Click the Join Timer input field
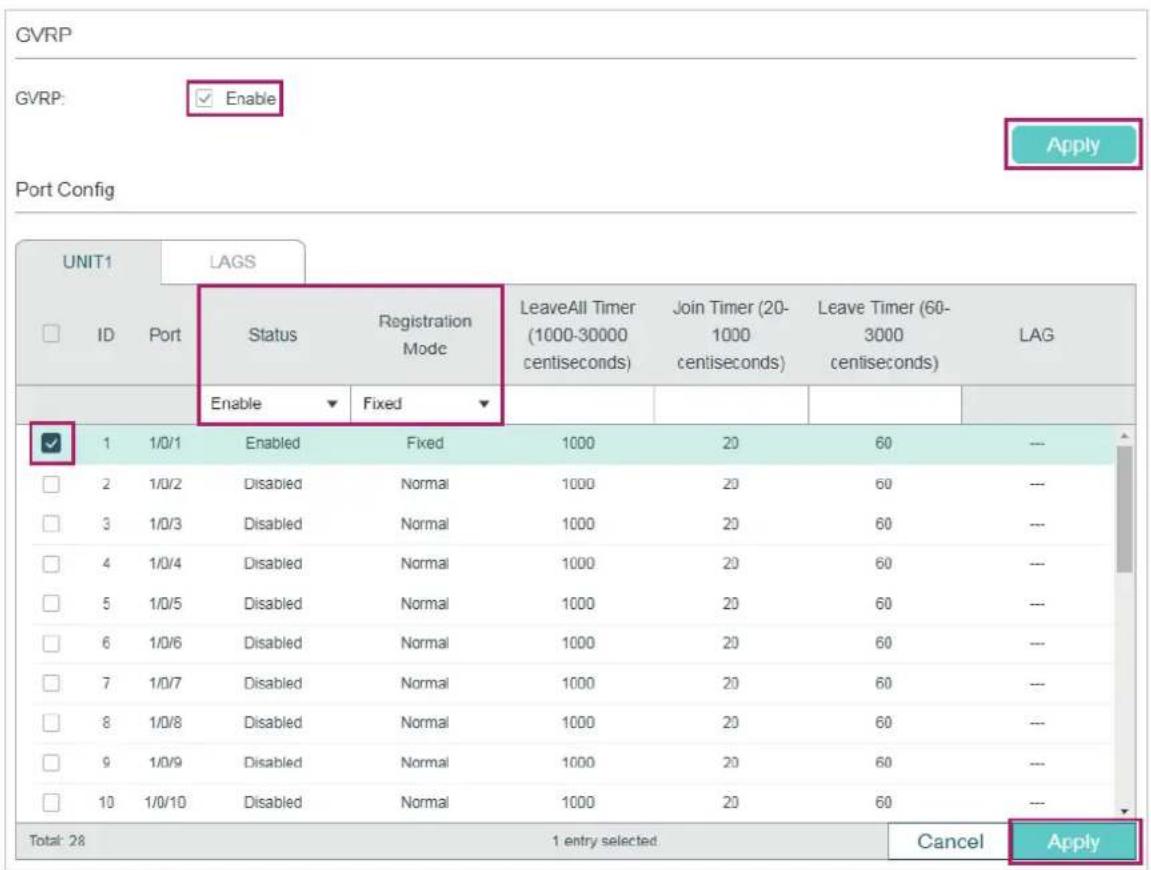The image size is (1151, 870). (x=730, y=405)
